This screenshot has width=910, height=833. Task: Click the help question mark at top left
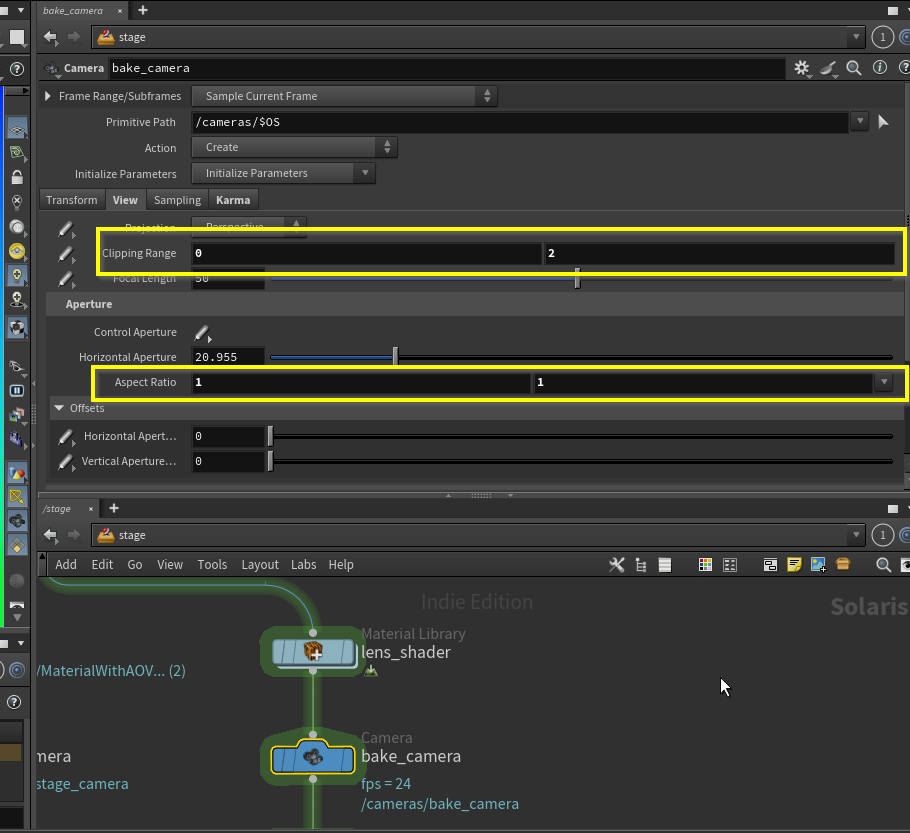[17, 69]
